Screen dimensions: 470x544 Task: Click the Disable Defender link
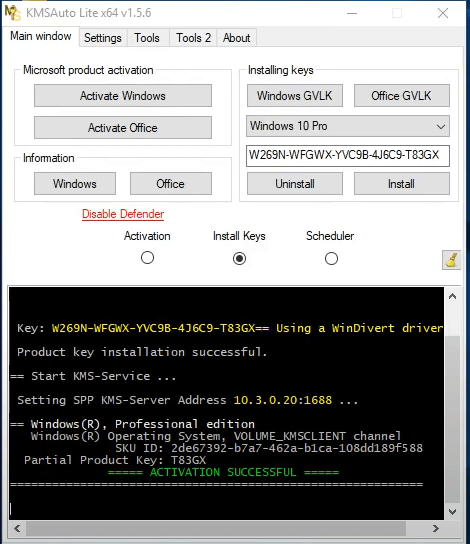tap(123, 214)
